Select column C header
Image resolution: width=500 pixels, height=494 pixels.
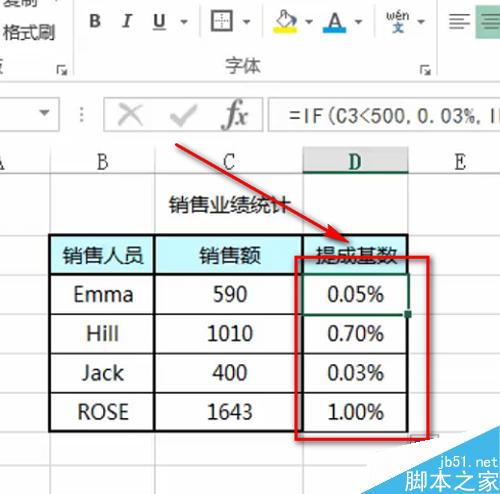pos(229,162)
